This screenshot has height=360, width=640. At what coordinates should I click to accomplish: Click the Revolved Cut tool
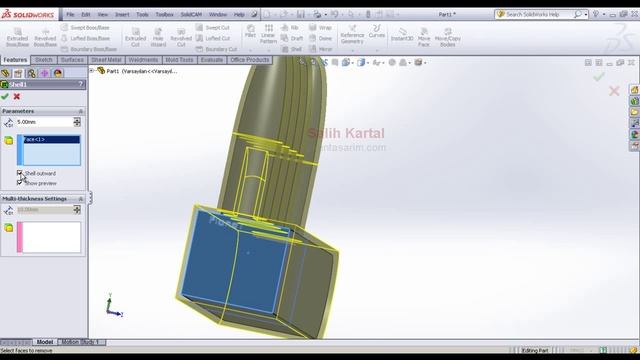pos(181,37)
